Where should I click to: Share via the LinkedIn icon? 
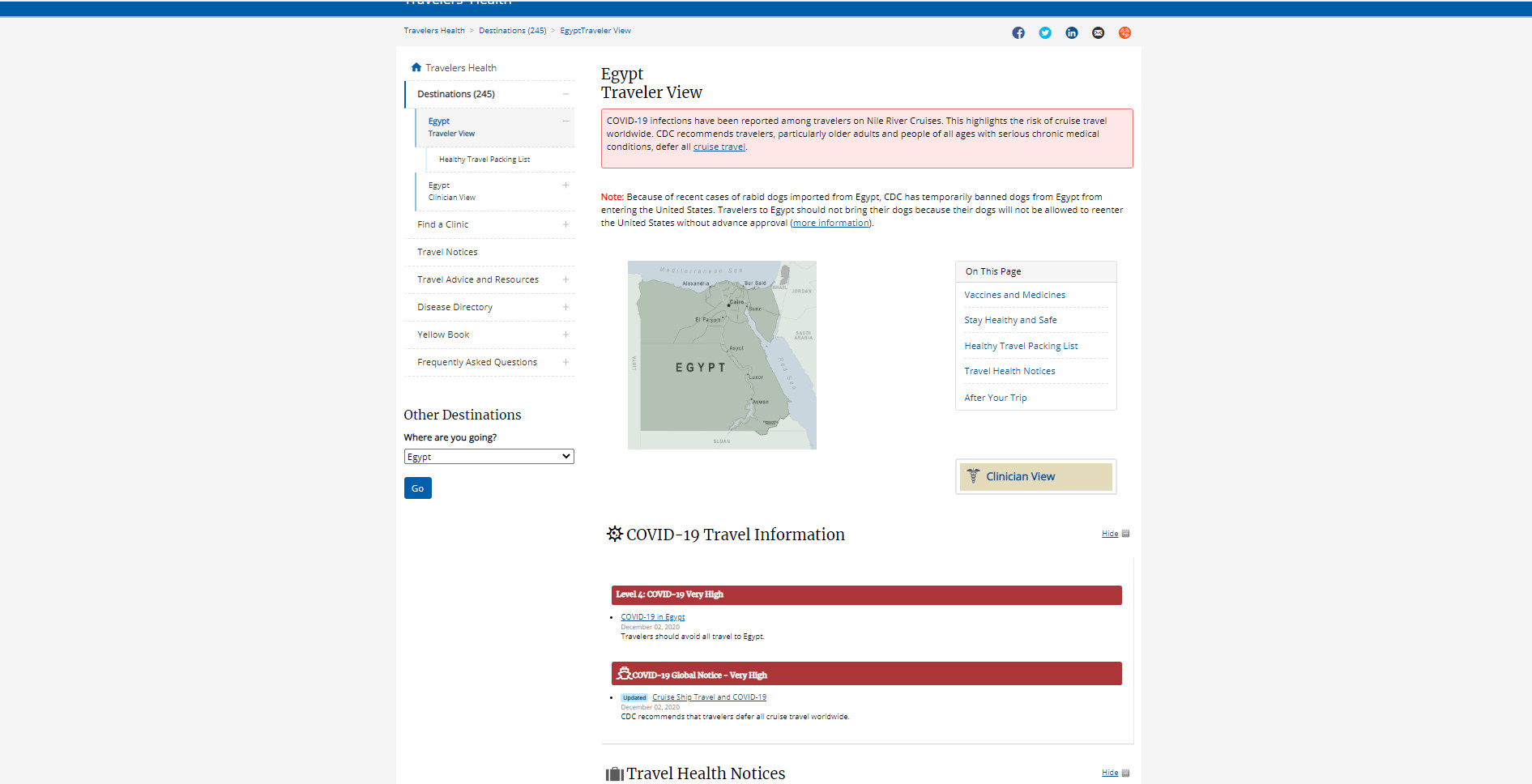(x=1072, y=33)
